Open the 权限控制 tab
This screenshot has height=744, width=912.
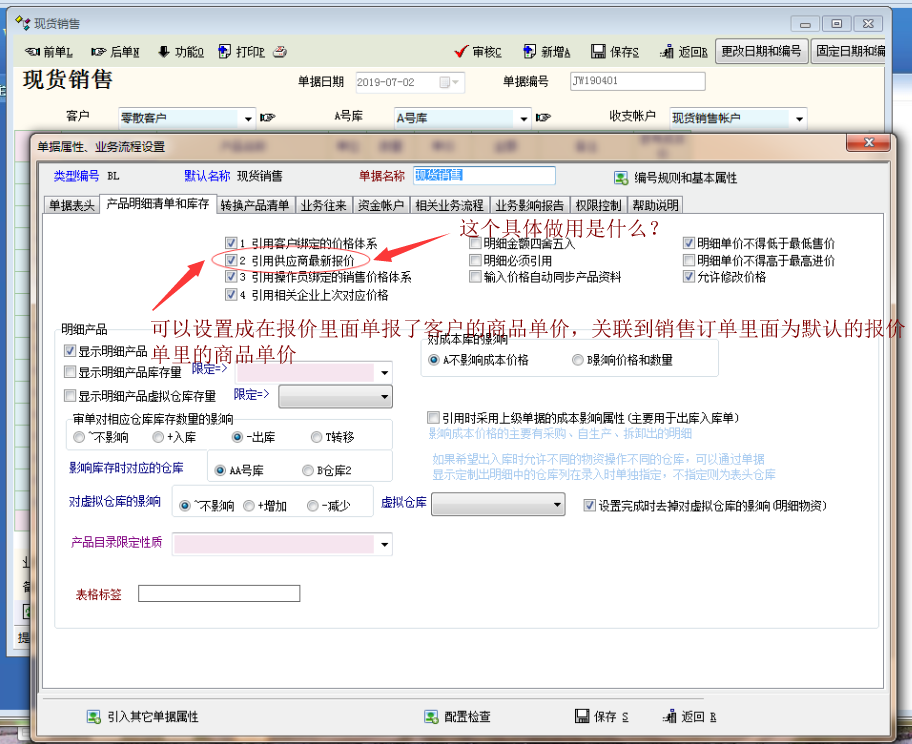(599, 205)
